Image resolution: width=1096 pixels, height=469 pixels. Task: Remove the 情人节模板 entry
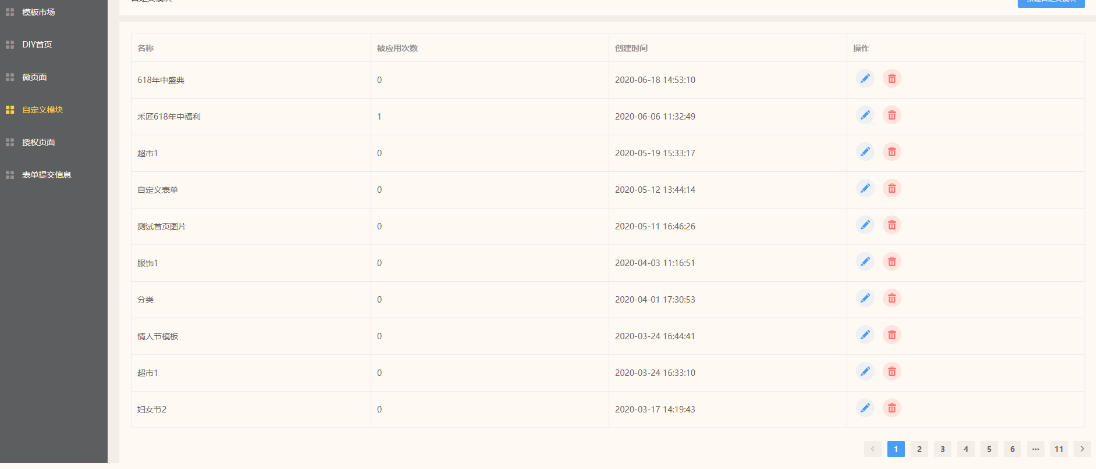tap(892, 335)
